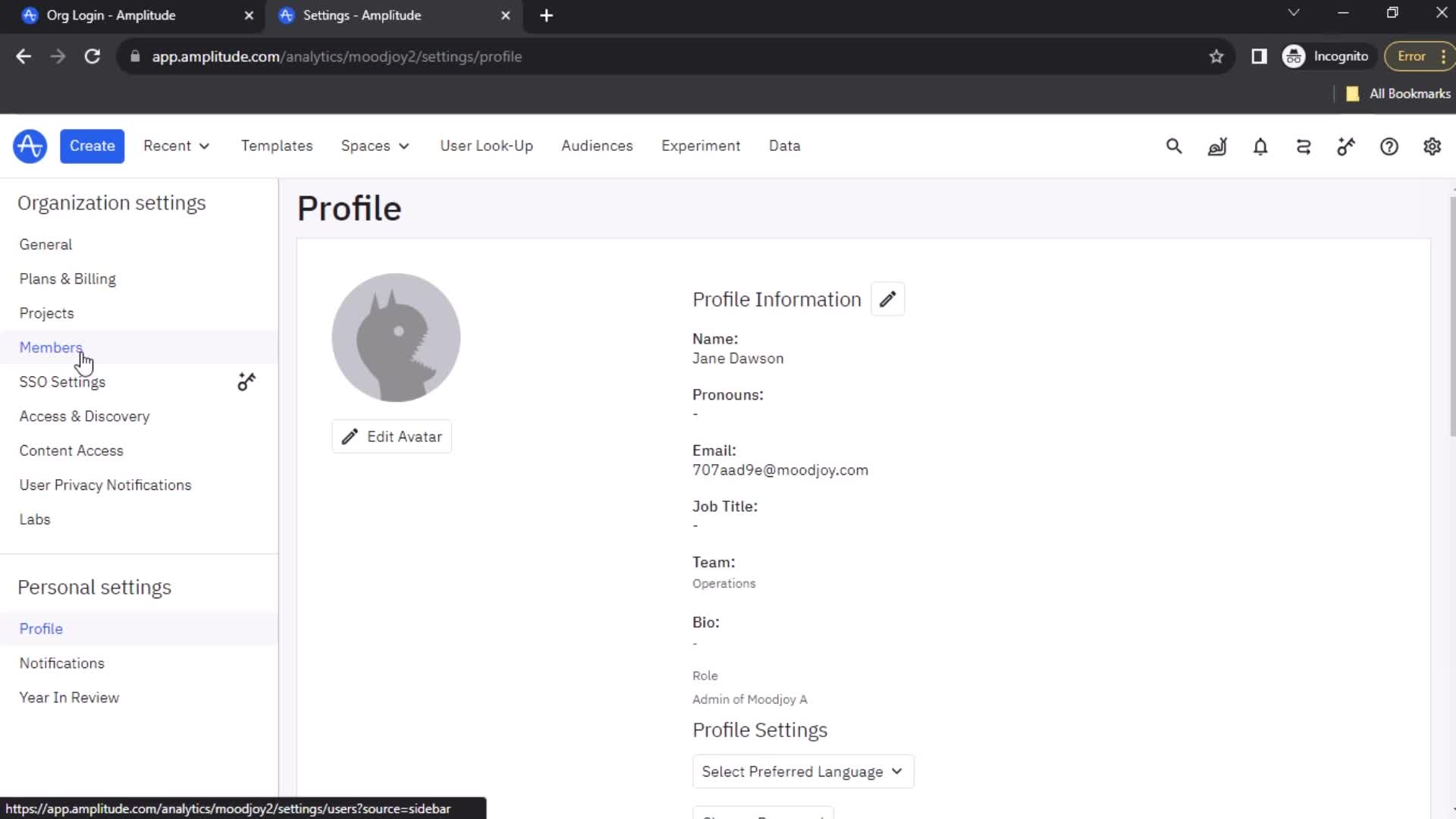Image resolution: width=1456 pixels, height=819 pixels.
Task: Open Labs settings
Action: (140, 519)
